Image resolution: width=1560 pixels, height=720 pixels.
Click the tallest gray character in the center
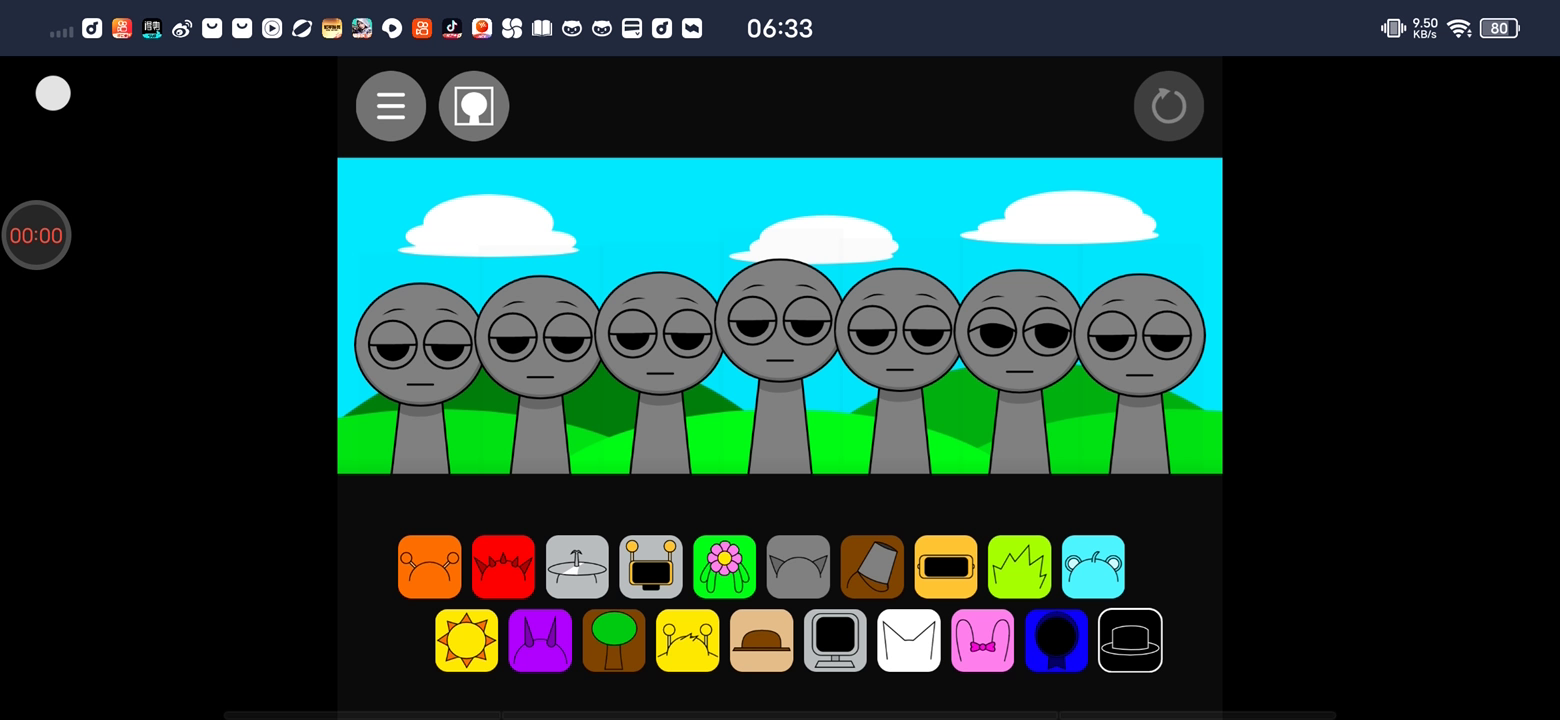pyautogui.click(x=780, y=330)
